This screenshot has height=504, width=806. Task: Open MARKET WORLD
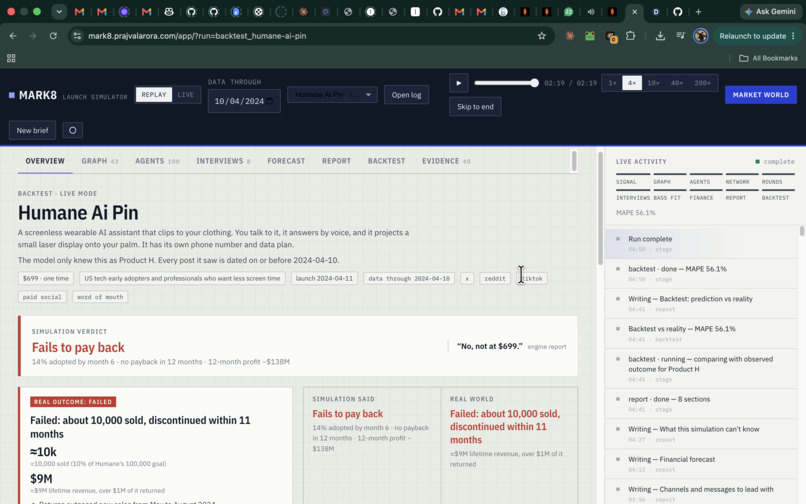(761, 95)
